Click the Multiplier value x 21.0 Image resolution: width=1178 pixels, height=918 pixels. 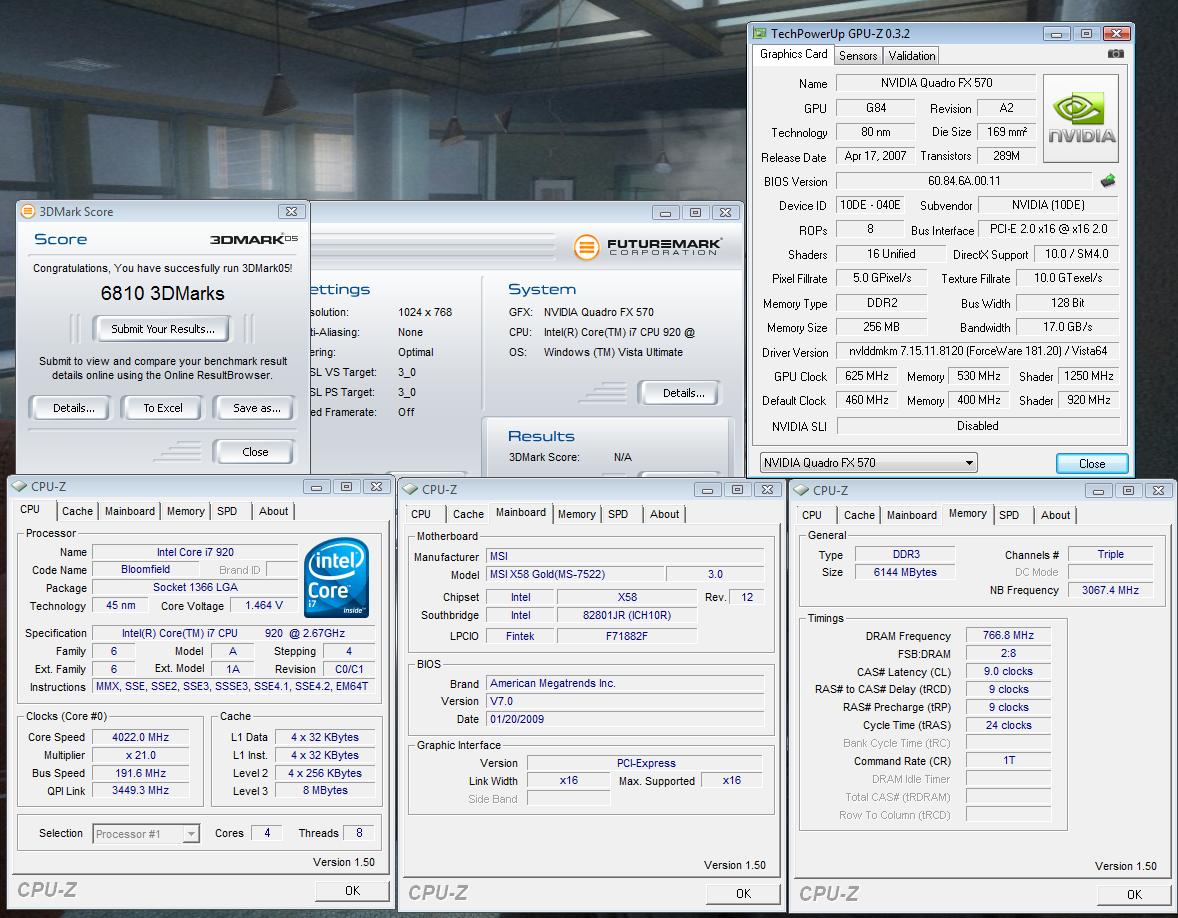point(140,755)
